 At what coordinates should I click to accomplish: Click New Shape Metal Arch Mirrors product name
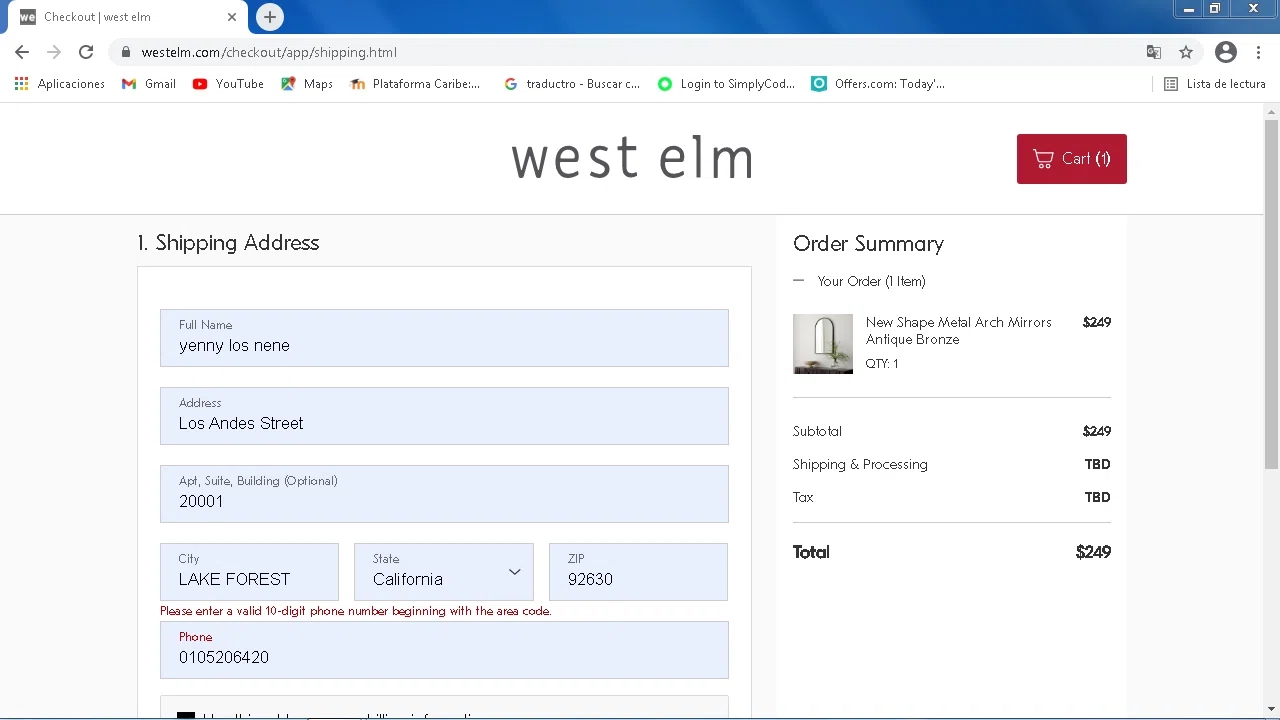(958, 331)
